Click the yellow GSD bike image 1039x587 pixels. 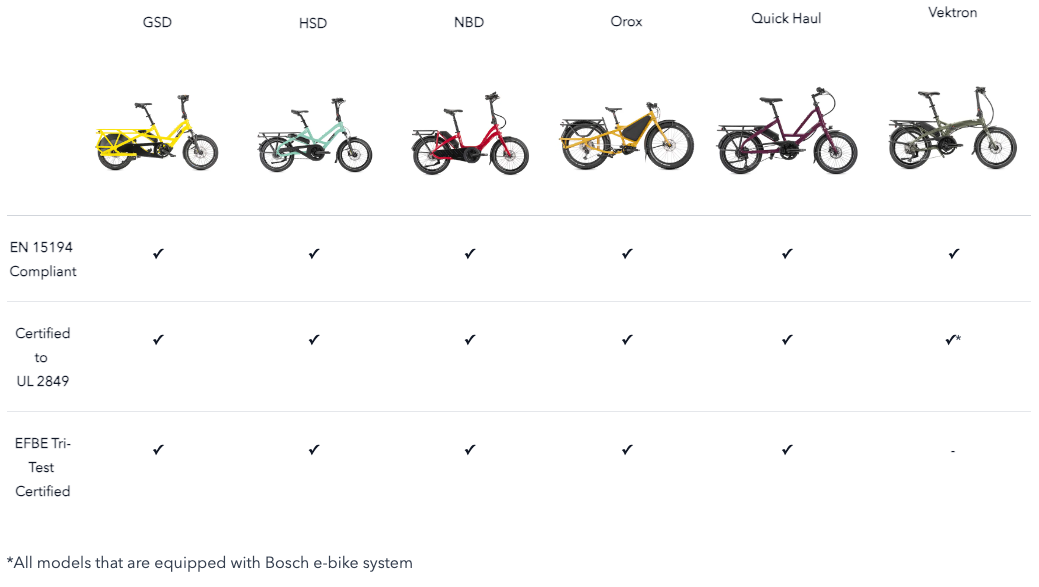pyautogui.click(x=157, y=135)
